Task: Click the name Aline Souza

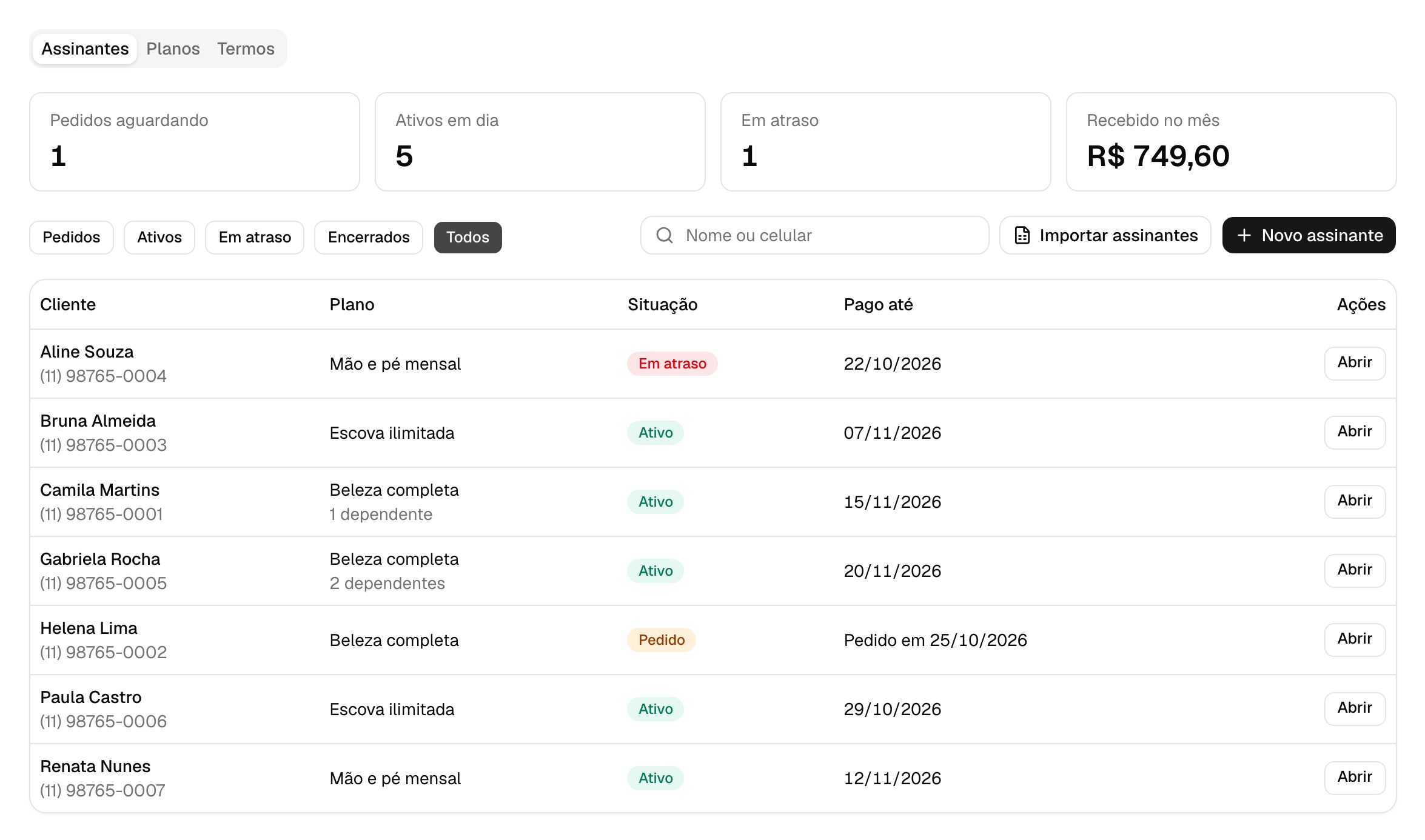Action: pyautogui.click(x=87, y=352)
